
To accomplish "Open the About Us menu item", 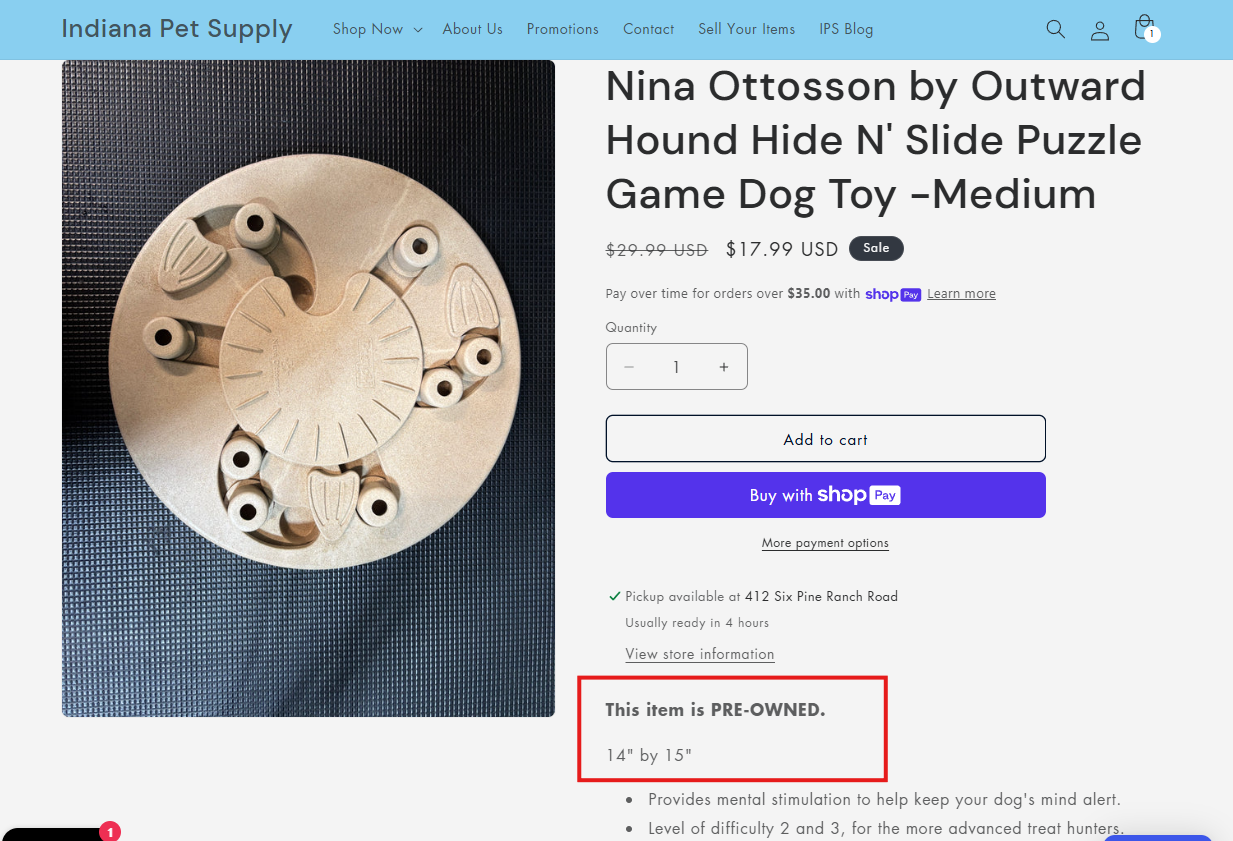I will click(x=472, y=29).
